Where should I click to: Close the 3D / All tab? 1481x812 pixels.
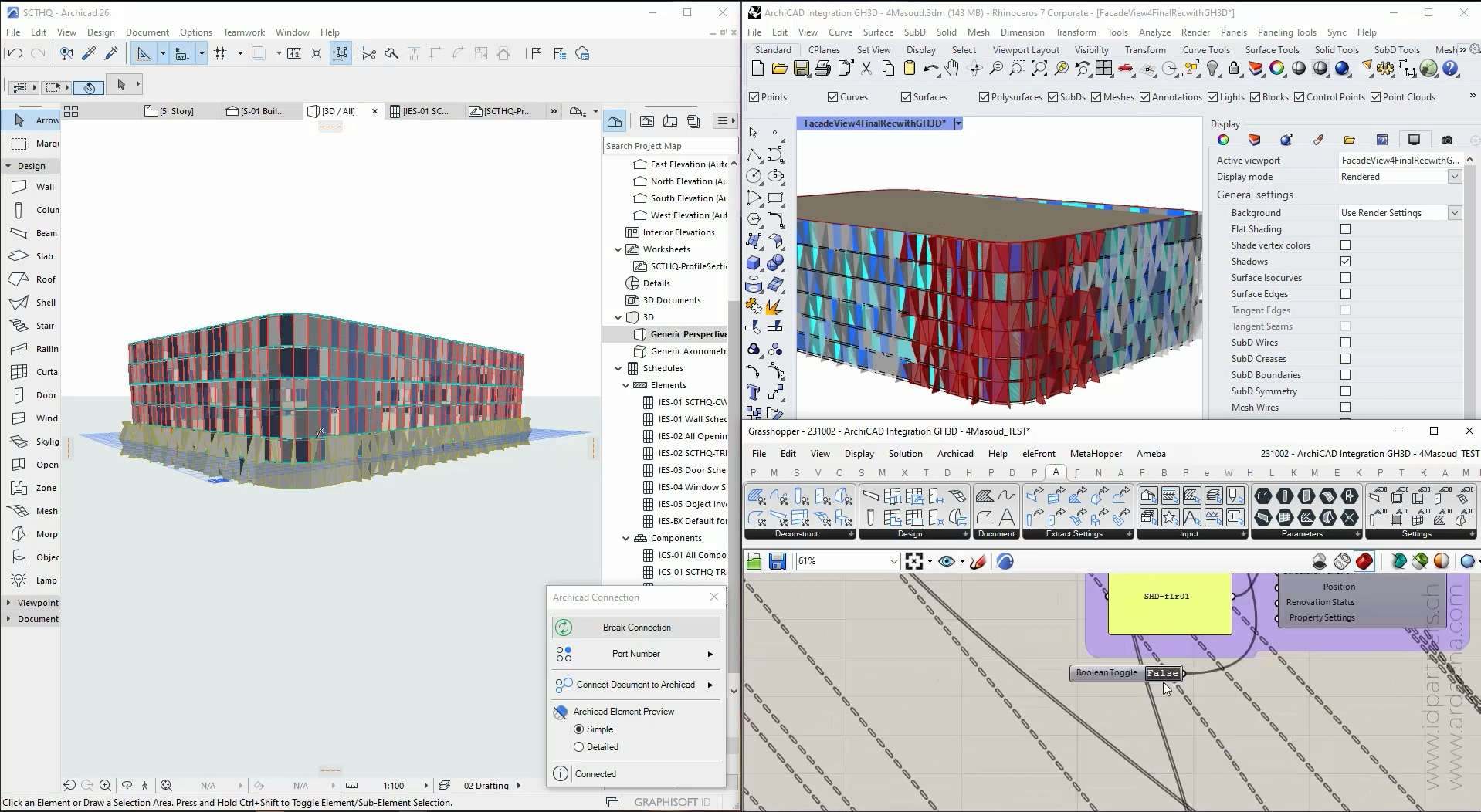coord(374,111)
